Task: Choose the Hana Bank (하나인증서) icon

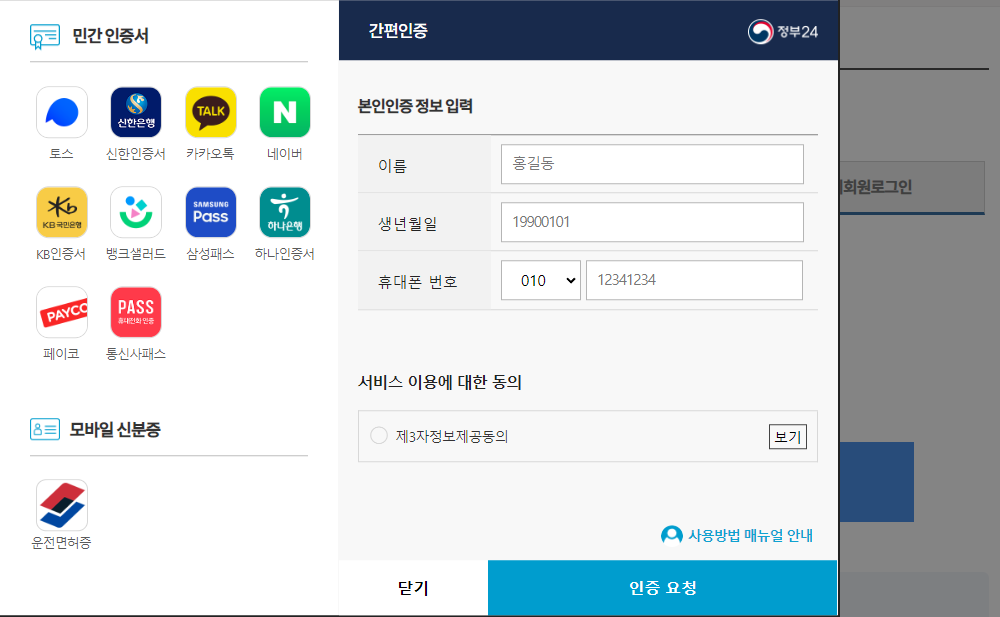Action: click(x=285, y=212)
